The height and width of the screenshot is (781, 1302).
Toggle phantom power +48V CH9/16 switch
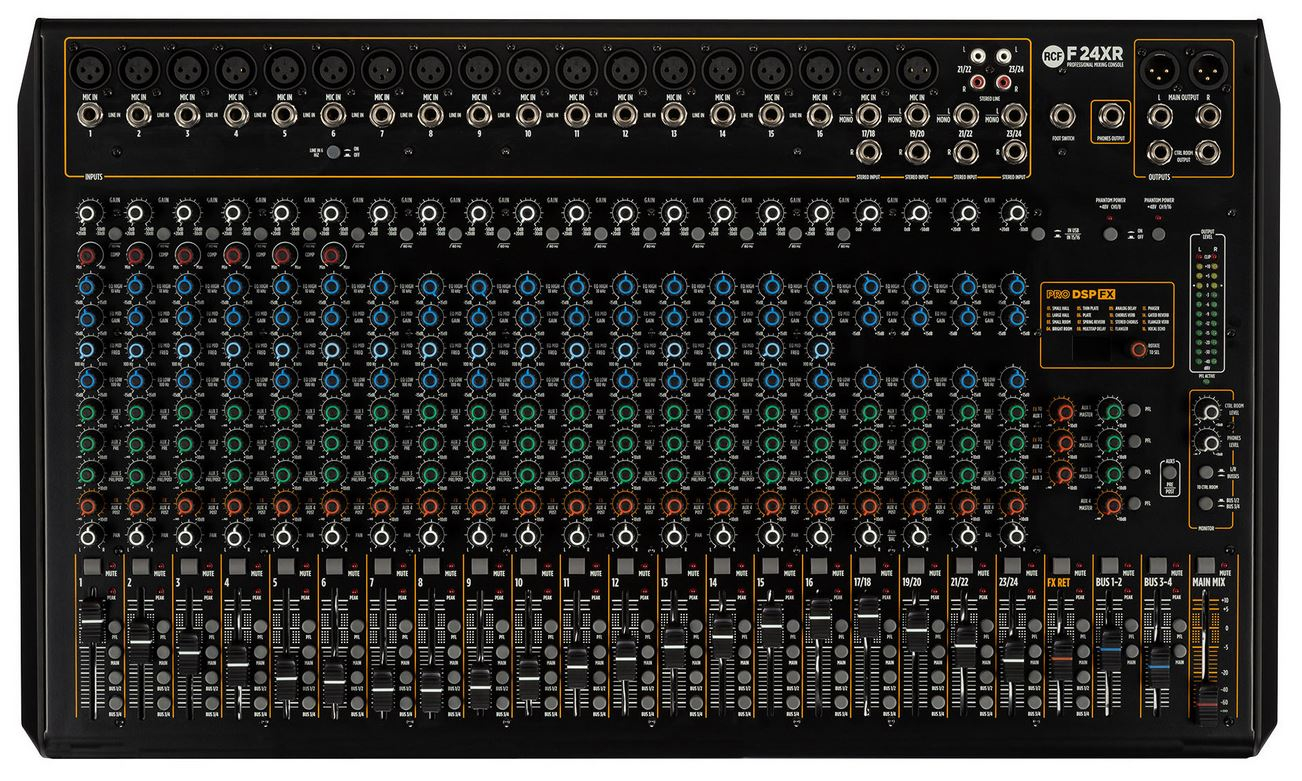pyautogui.click(x=1159, y=233)
